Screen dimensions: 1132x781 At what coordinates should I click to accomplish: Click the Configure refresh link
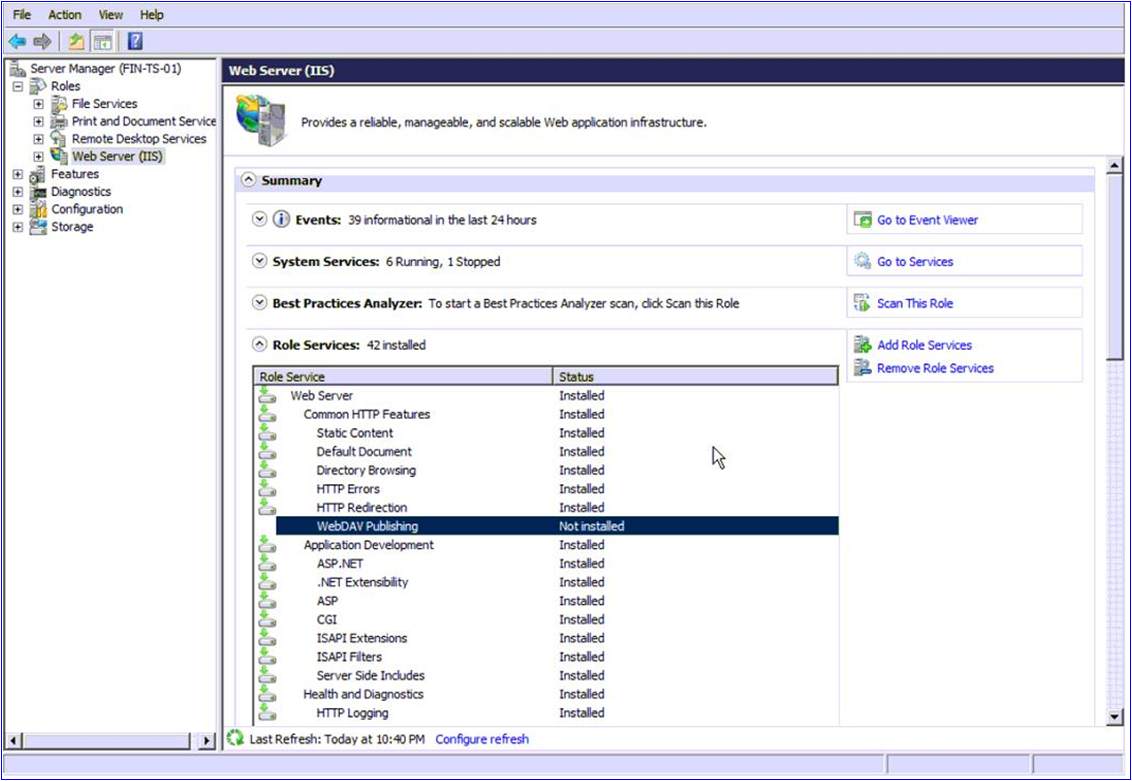[x=483, y=738]
